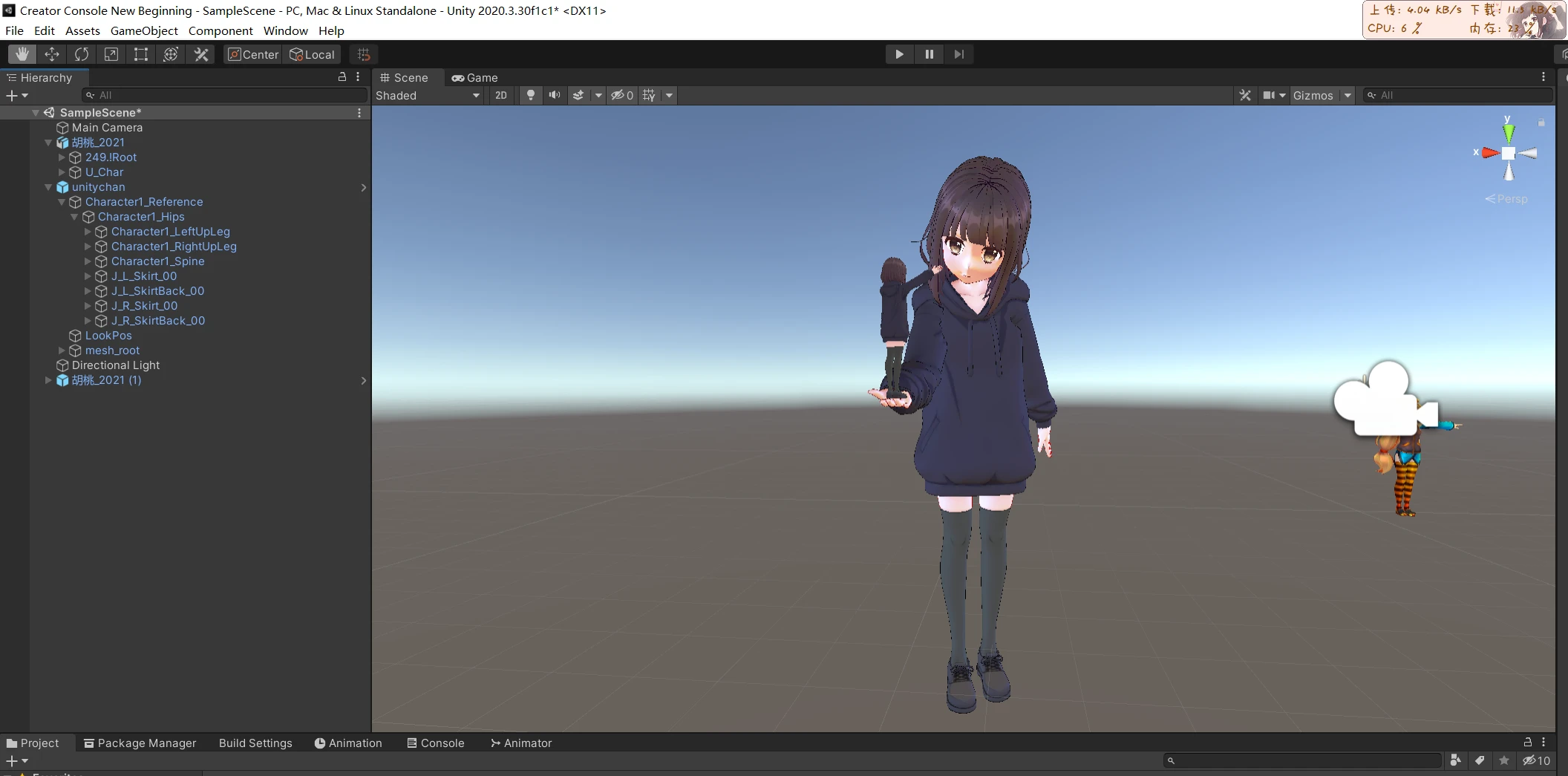The image size is (1568, 776).
Task: Select the Move tool
Action: pos(52,54)
